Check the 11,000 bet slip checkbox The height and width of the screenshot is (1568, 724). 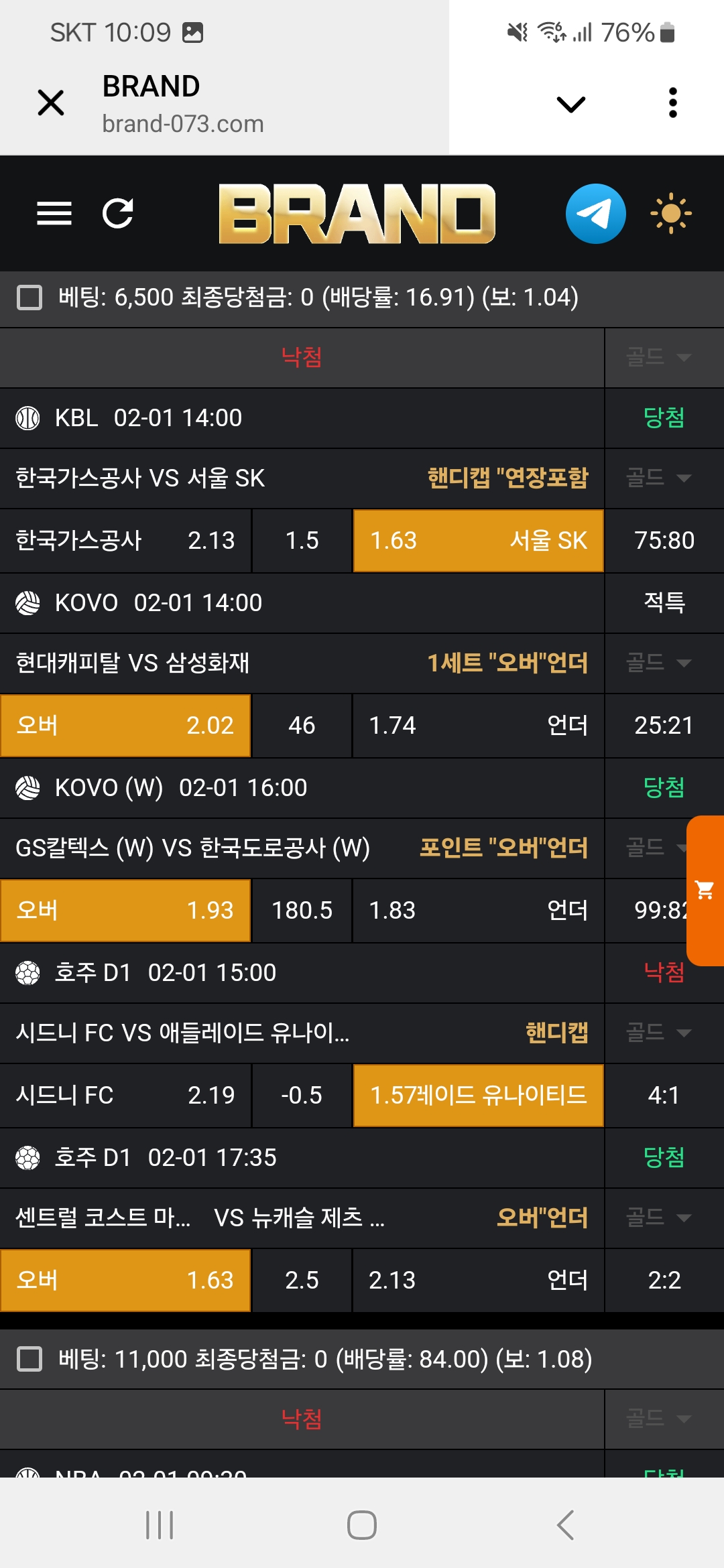pyautogui.click(x=29, y=1360)
